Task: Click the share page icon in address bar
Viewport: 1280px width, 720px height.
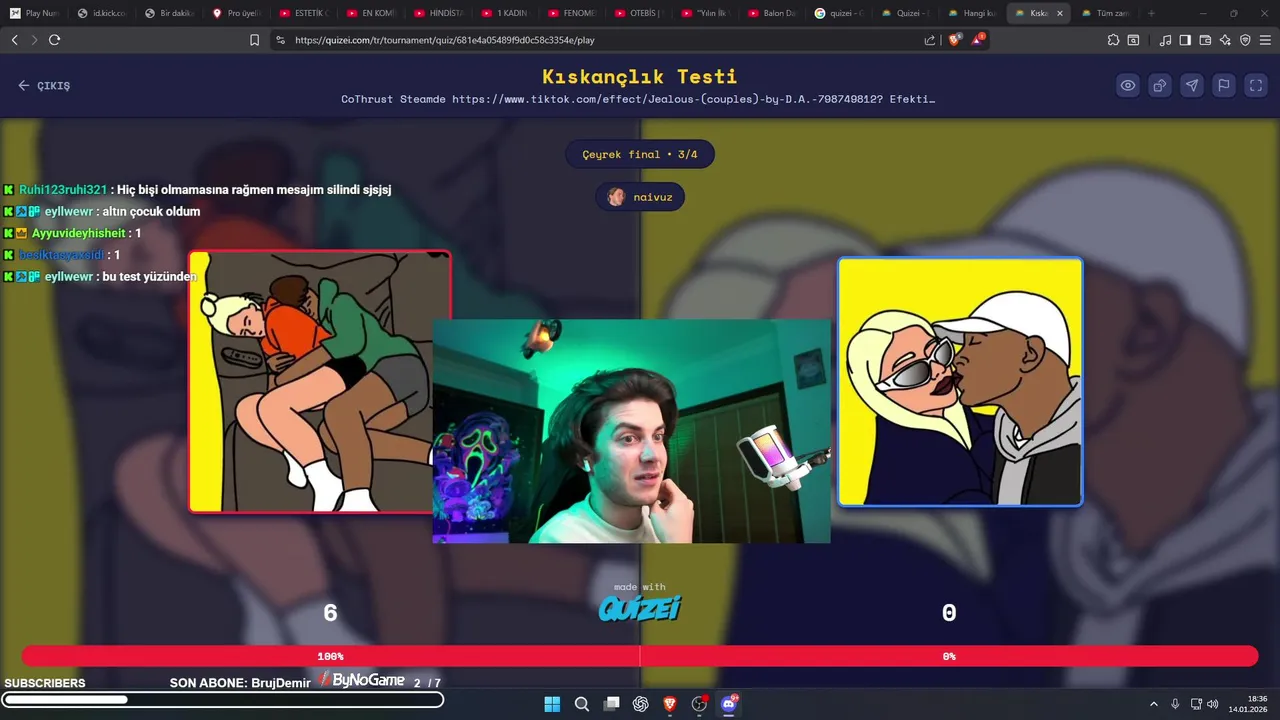Action: coord(930,40)
